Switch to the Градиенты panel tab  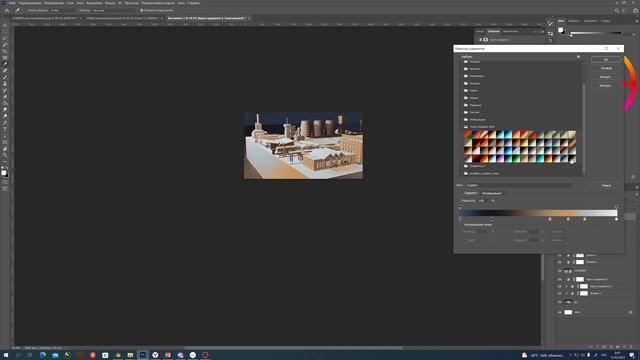point(591,21)
